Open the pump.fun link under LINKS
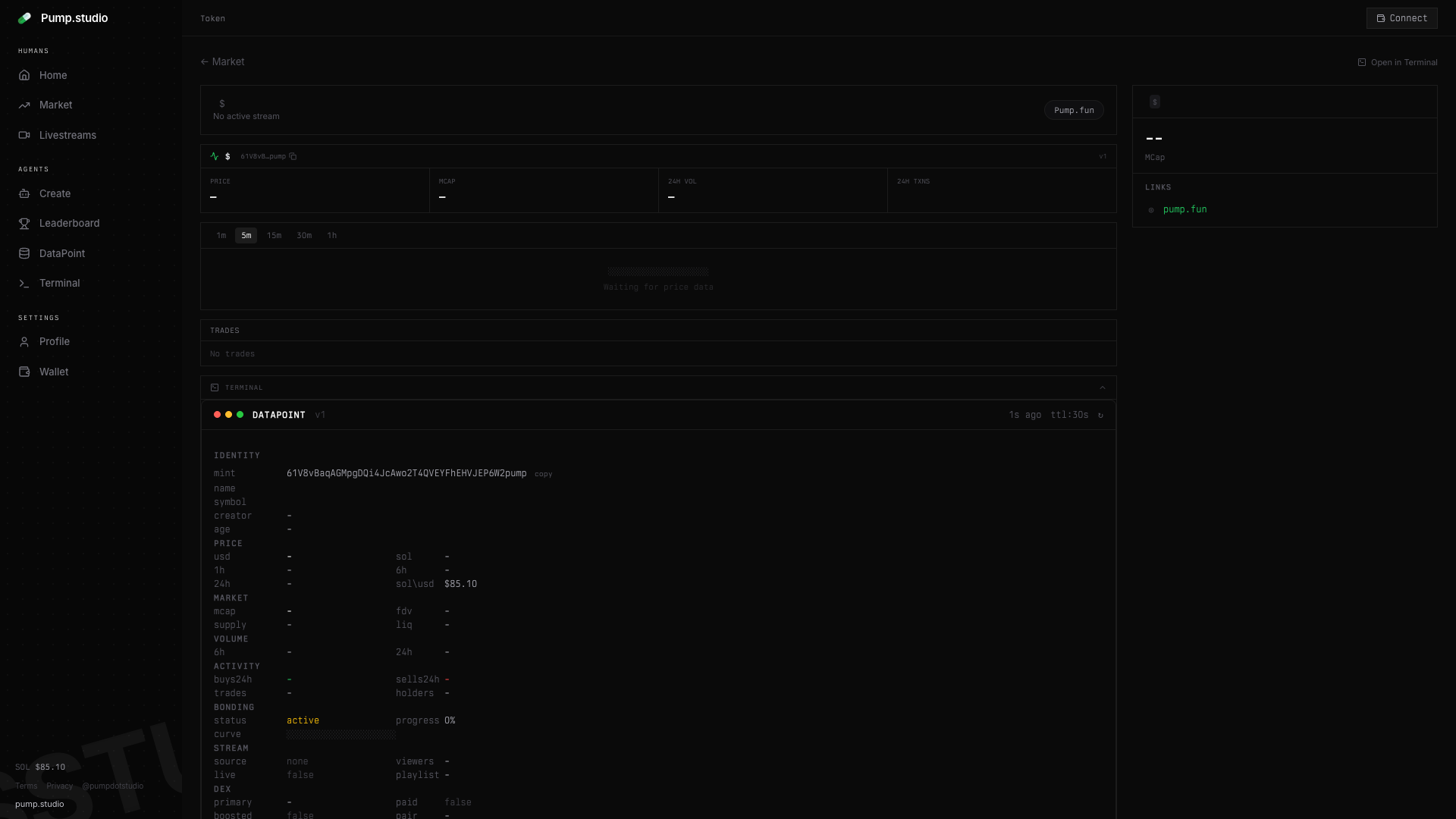Screen dimensions: 1456x819 point(1185,209)
